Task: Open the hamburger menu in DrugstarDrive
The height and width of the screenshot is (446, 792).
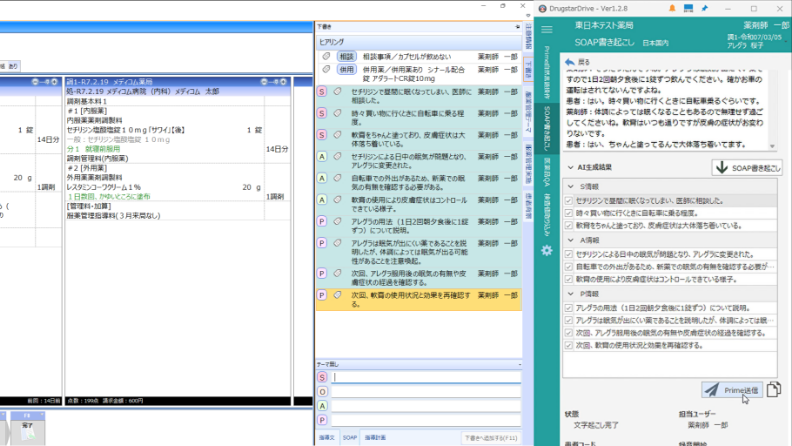Action: (547, 30)
